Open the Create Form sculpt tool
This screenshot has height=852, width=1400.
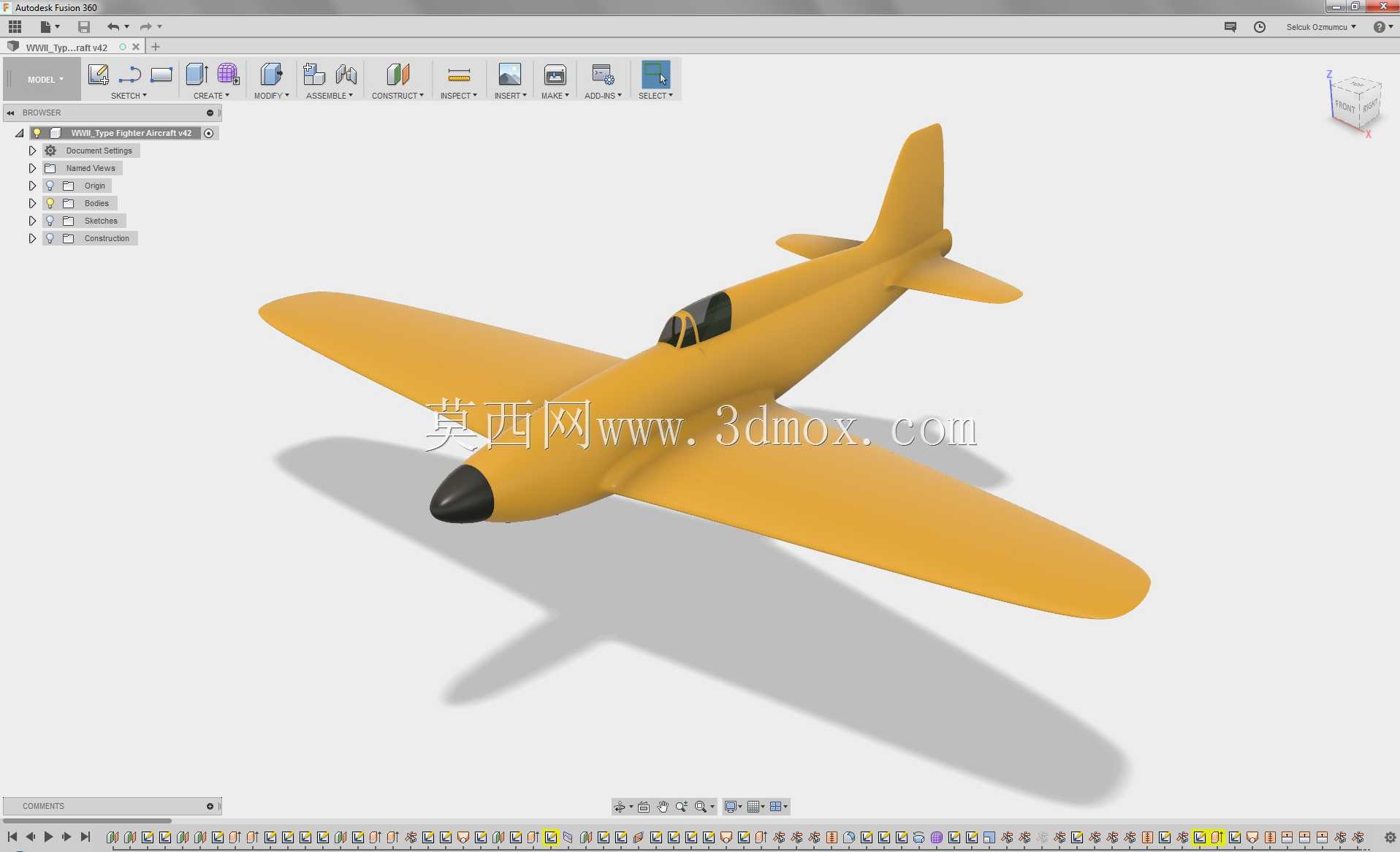tap(228, 75)
